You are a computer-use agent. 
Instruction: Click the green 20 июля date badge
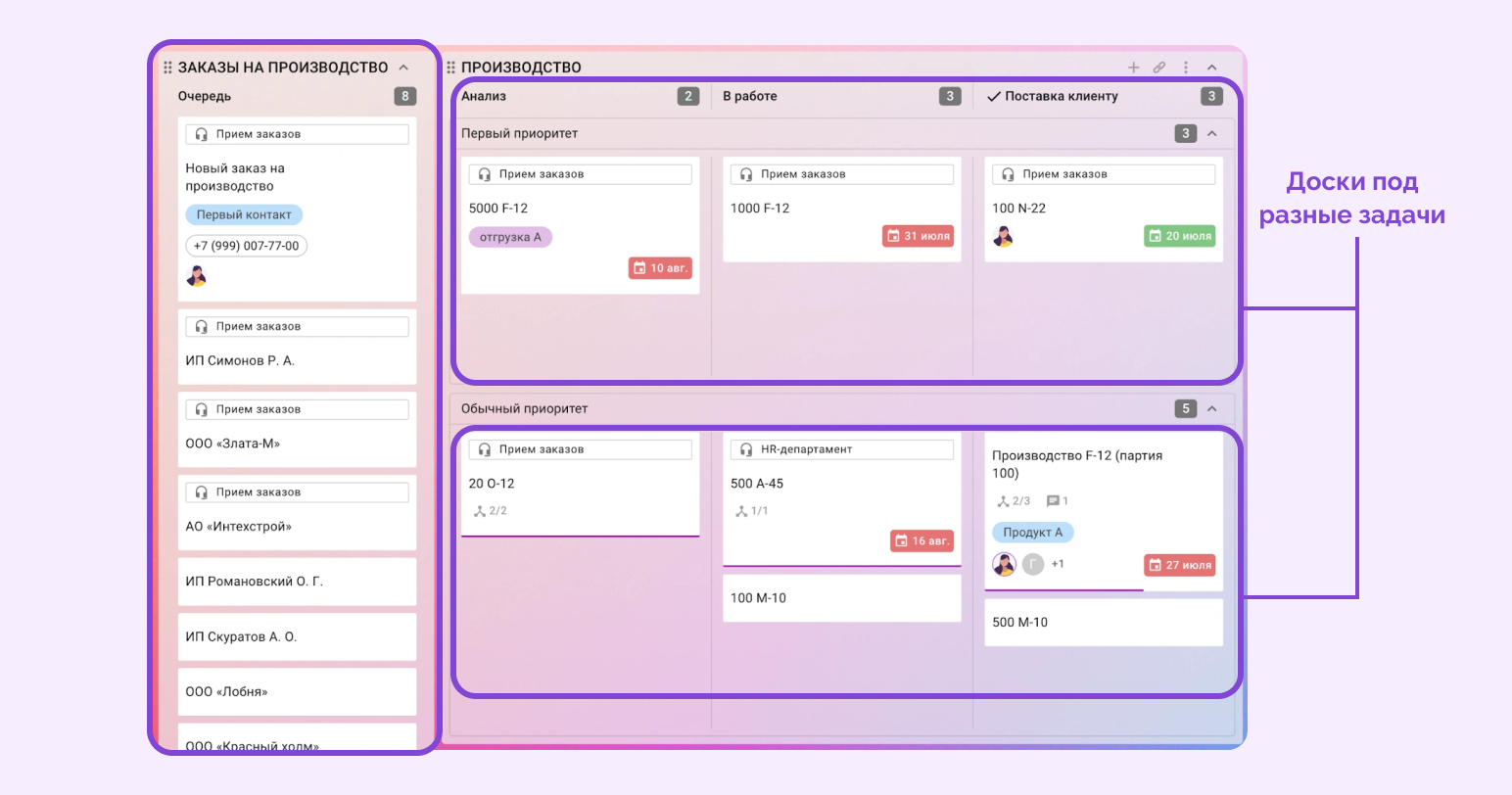(x=1179, y=236)
